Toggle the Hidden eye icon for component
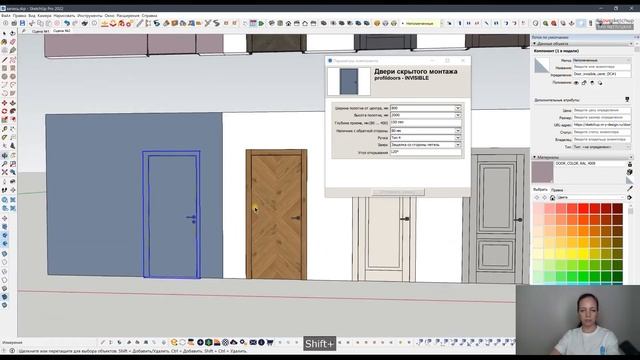This screenshot has width=640, height=360. [x=576, y=83]
